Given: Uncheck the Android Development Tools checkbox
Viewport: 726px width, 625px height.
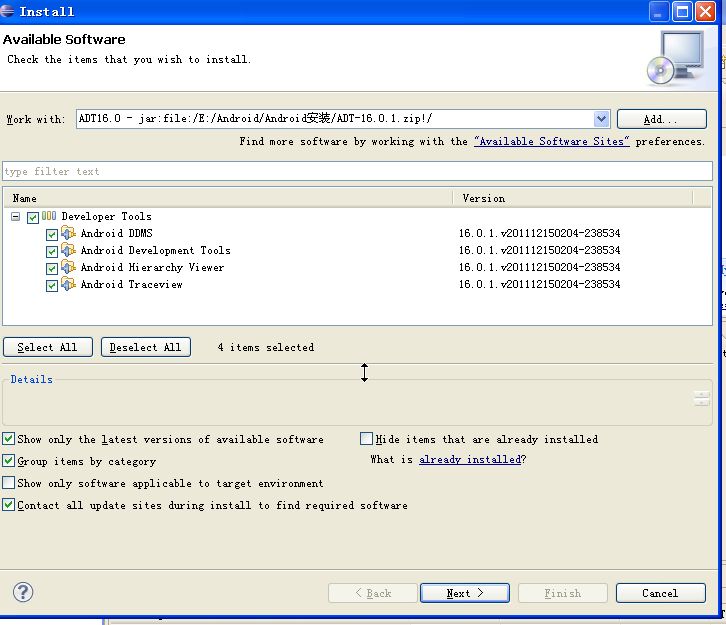Looking at the screenshot, I should 52,252.
